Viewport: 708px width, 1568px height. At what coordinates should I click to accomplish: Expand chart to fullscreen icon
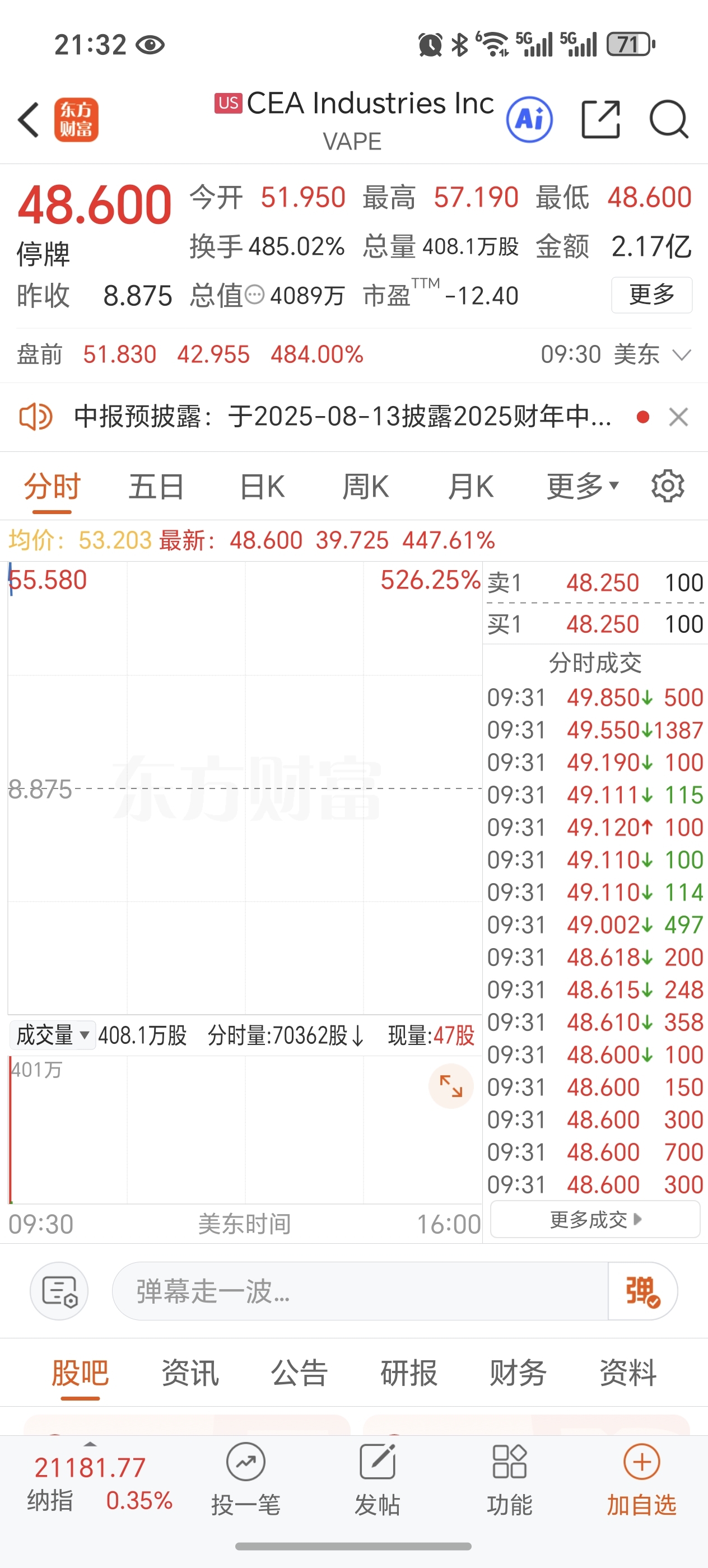(451, 1086)
